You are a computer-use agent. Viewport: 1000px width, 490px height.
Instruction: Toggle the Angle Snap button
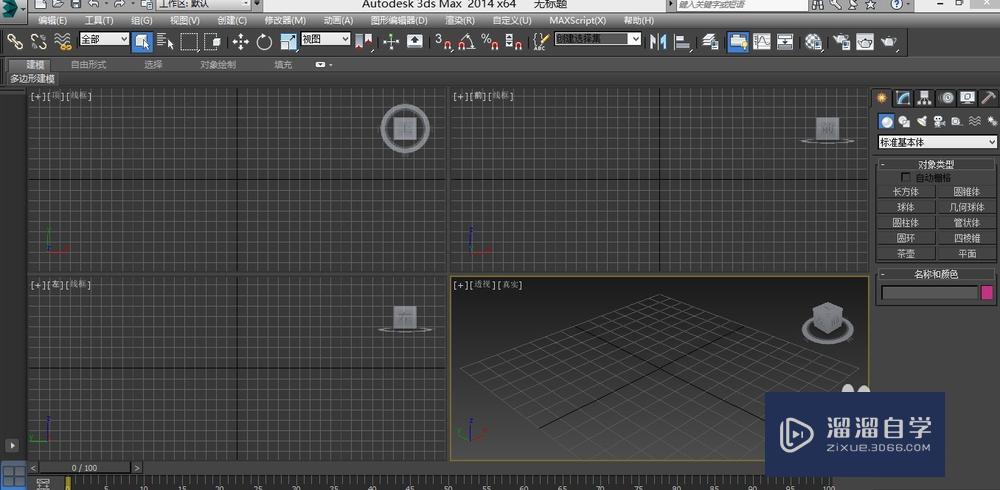click(x=467, y=42)
